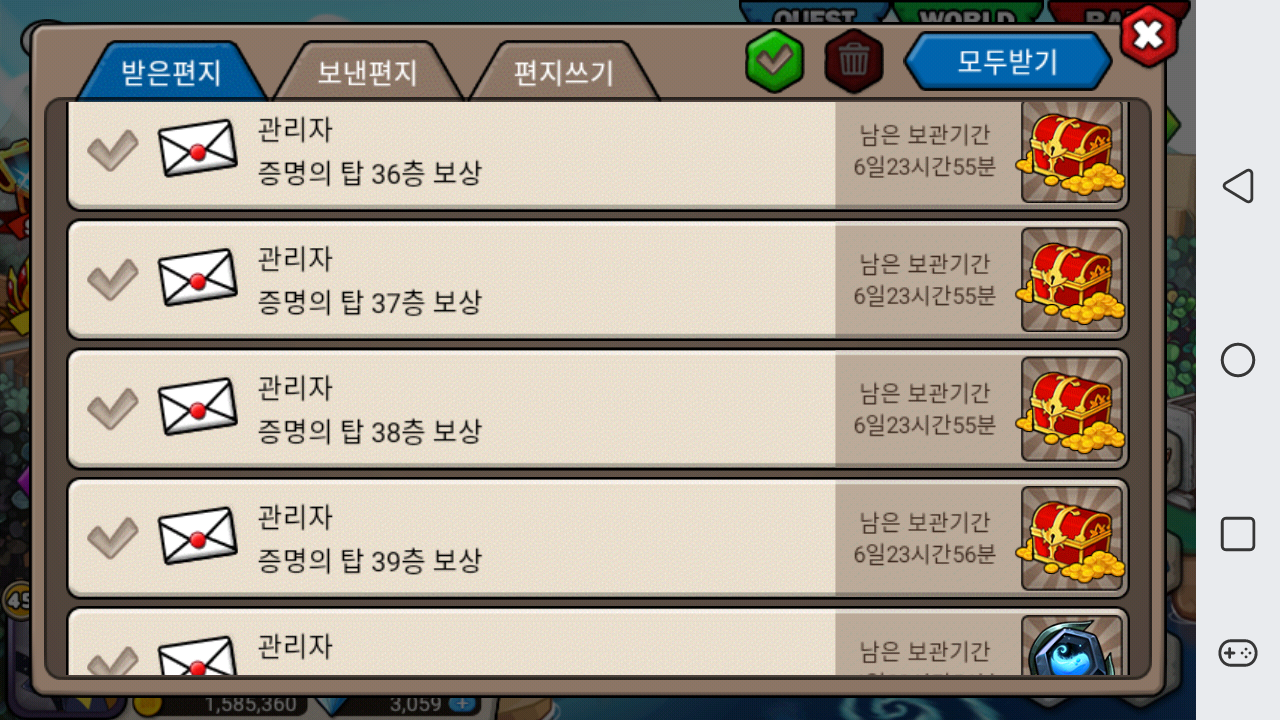
Task: Check the 증명의 탑 38층 보상 mail
Action: (113, 408)
